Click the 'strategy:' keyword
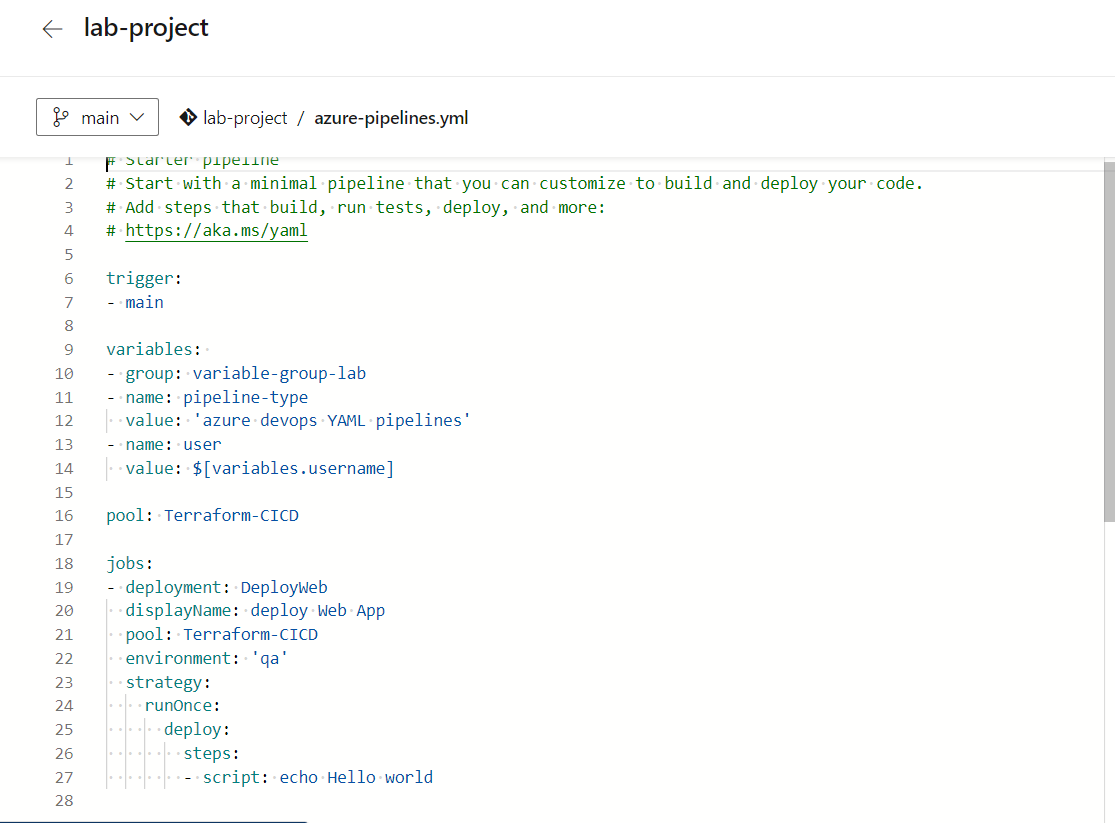 pyautogui.click(x=168, y=682)
